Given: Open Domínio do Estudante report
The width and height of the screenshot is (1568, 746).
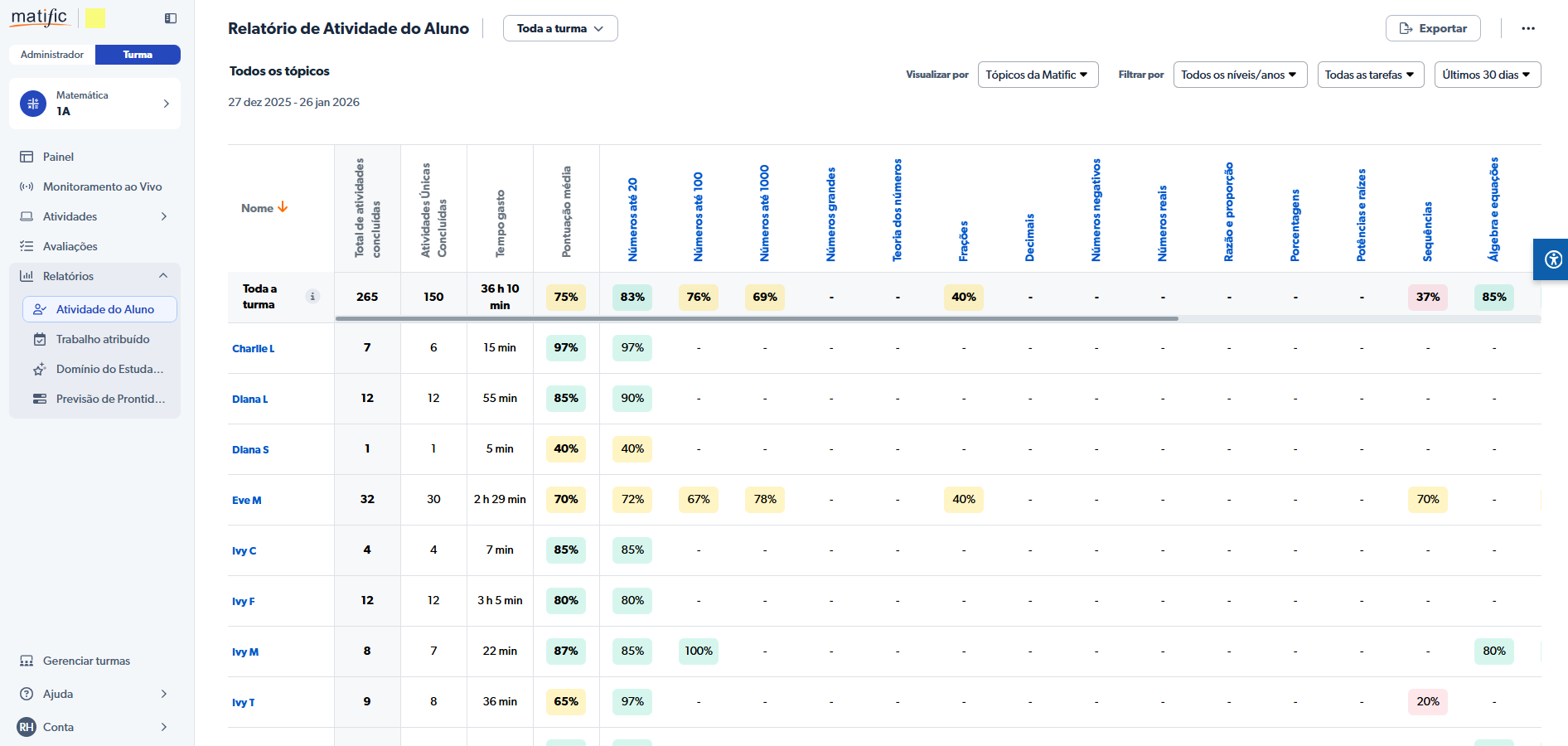Looking at the screenshot, I should point(109,369).
